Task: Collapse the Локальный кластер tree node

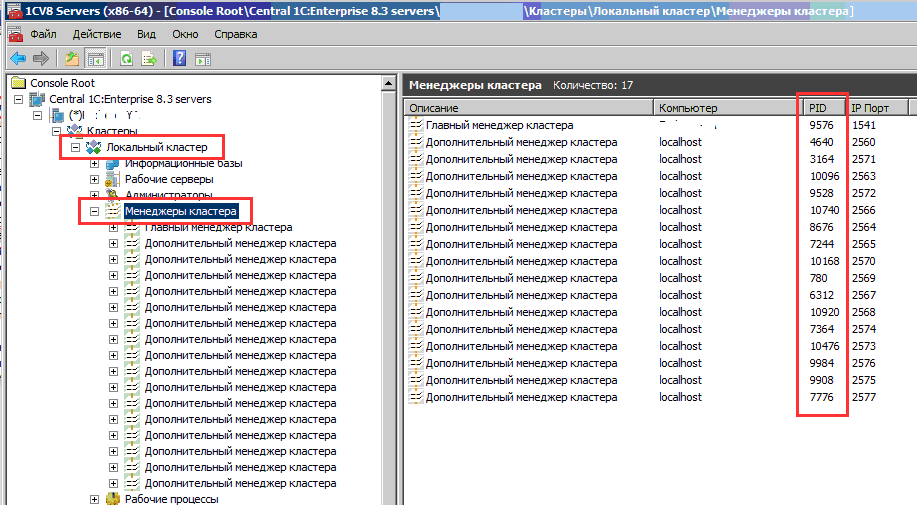Action: tap(75, 147)
